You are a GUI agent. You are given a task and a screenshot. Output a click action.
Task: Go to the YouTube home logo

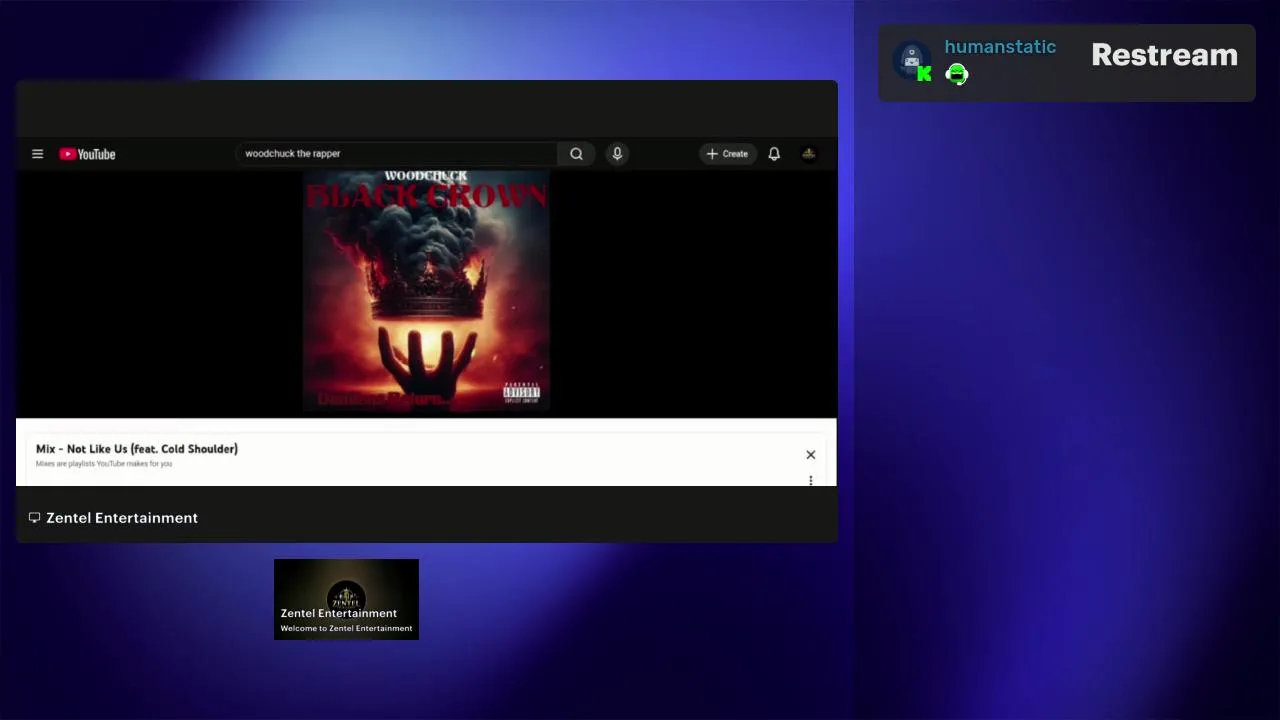[87, 154]
